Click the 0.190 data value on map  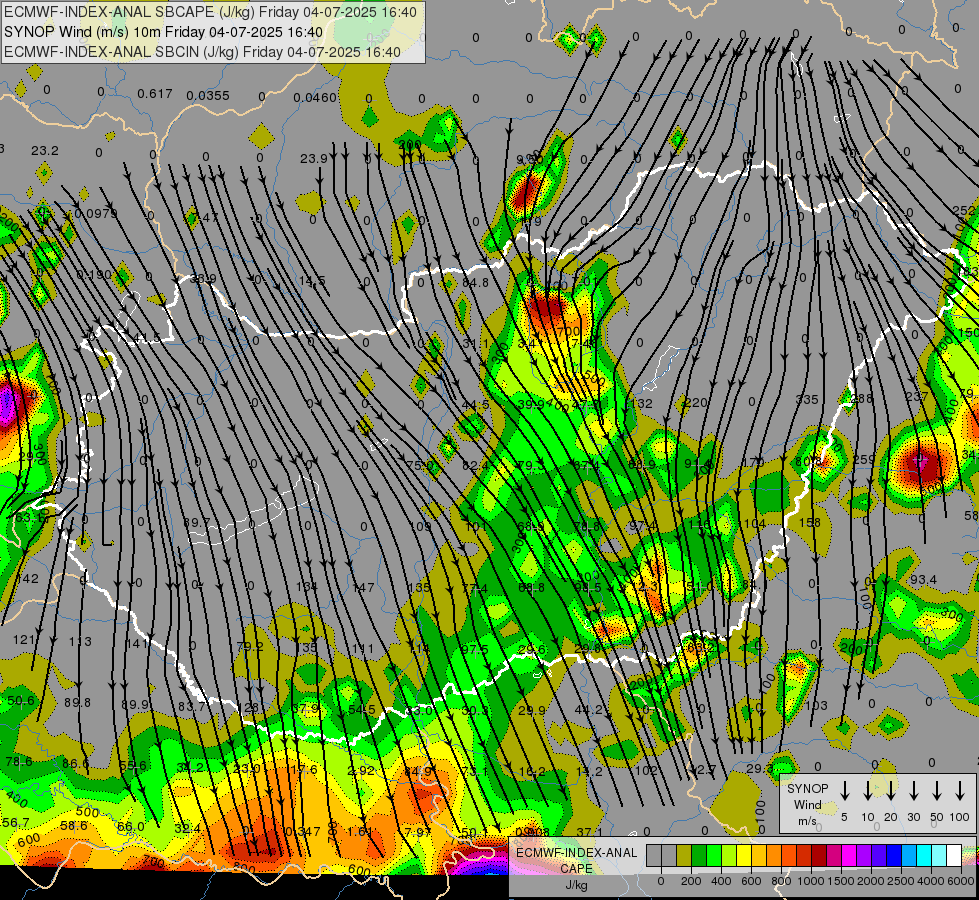coord(94,275)
